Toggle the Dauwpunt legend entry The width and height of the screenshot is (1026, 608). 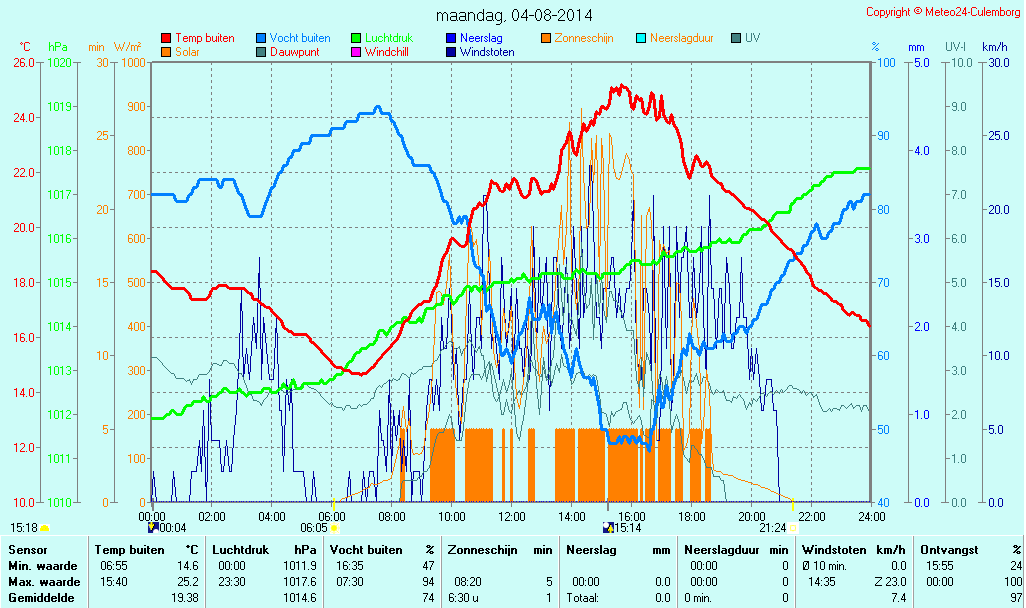[290, 52]
